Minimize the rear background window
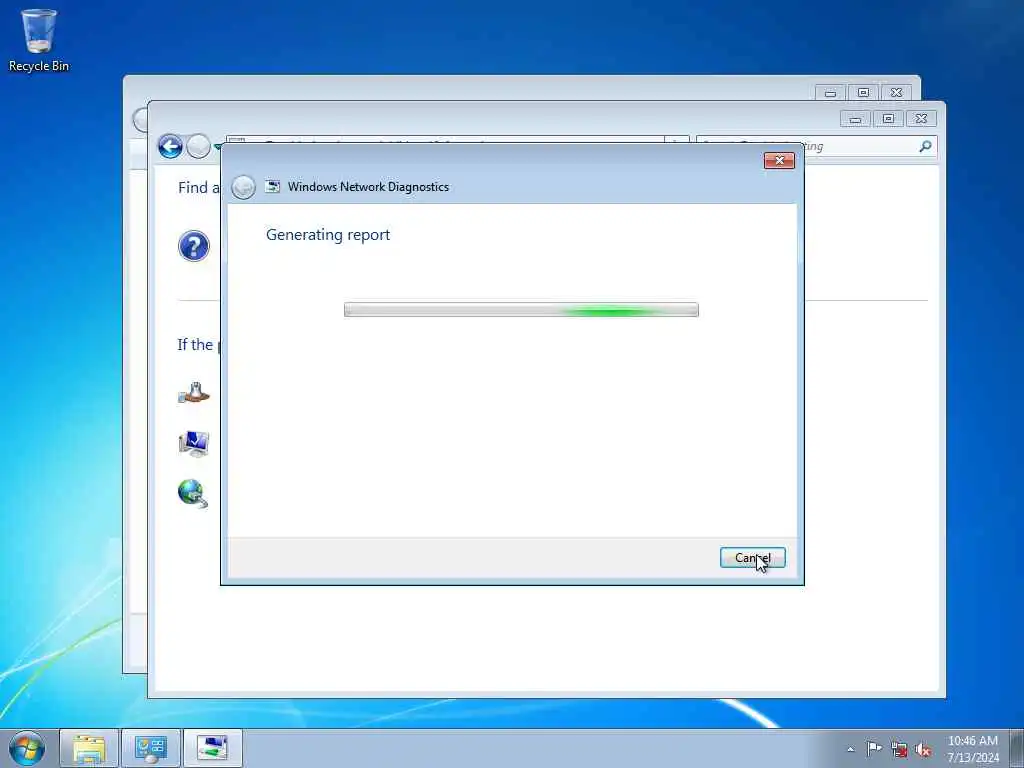 click(831, 93)
